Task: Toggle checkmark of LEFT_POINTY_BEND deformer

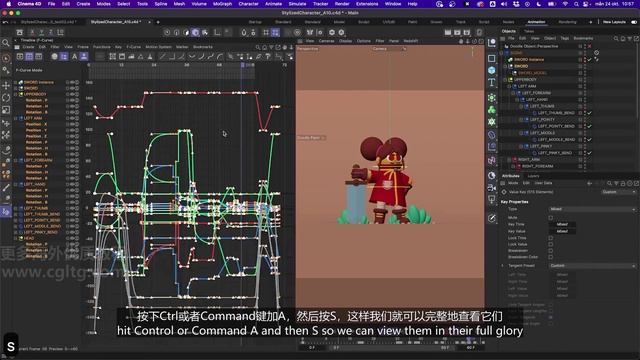Action: click(589, 126)
